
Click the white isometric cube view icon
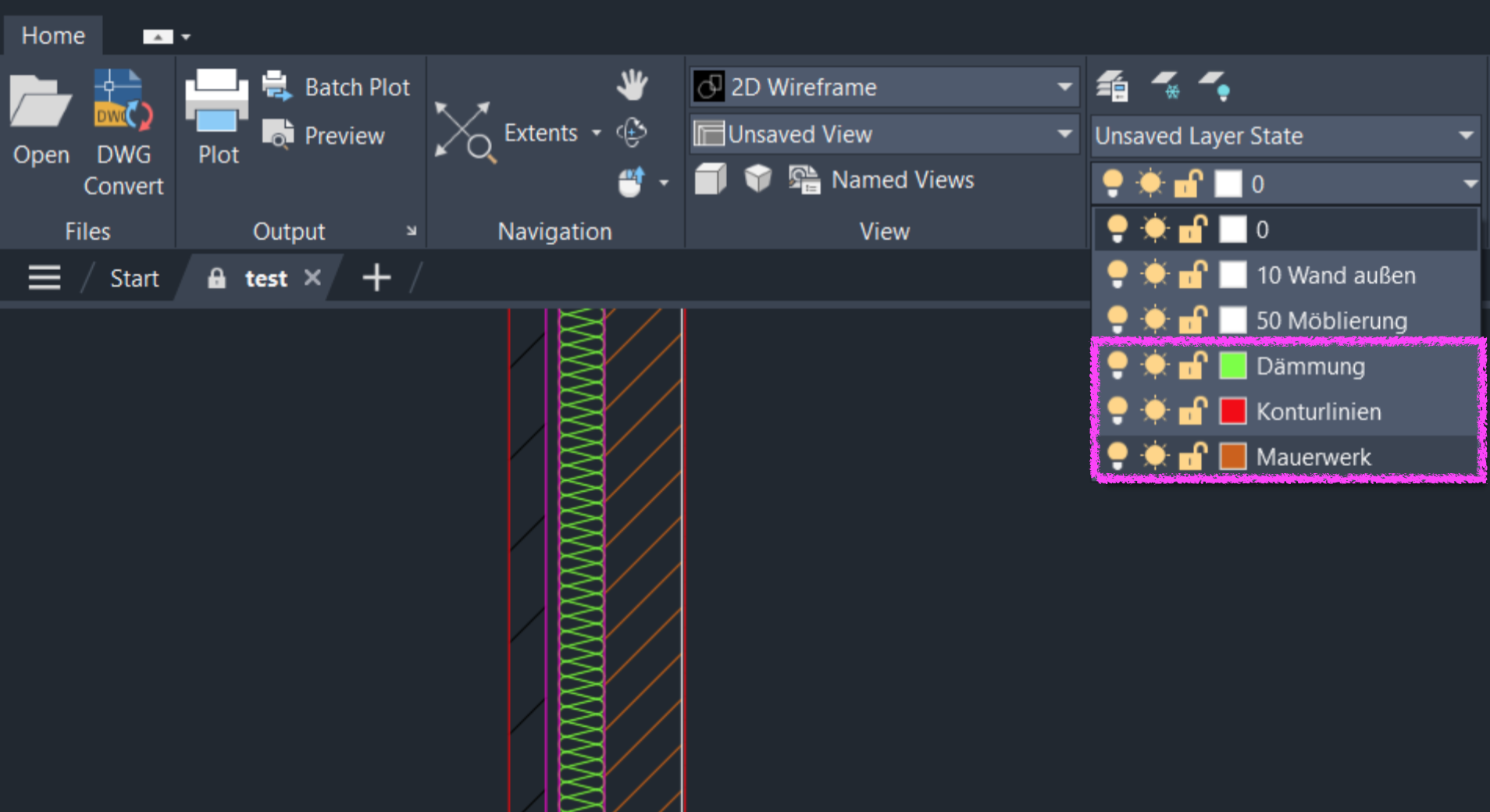757,179
